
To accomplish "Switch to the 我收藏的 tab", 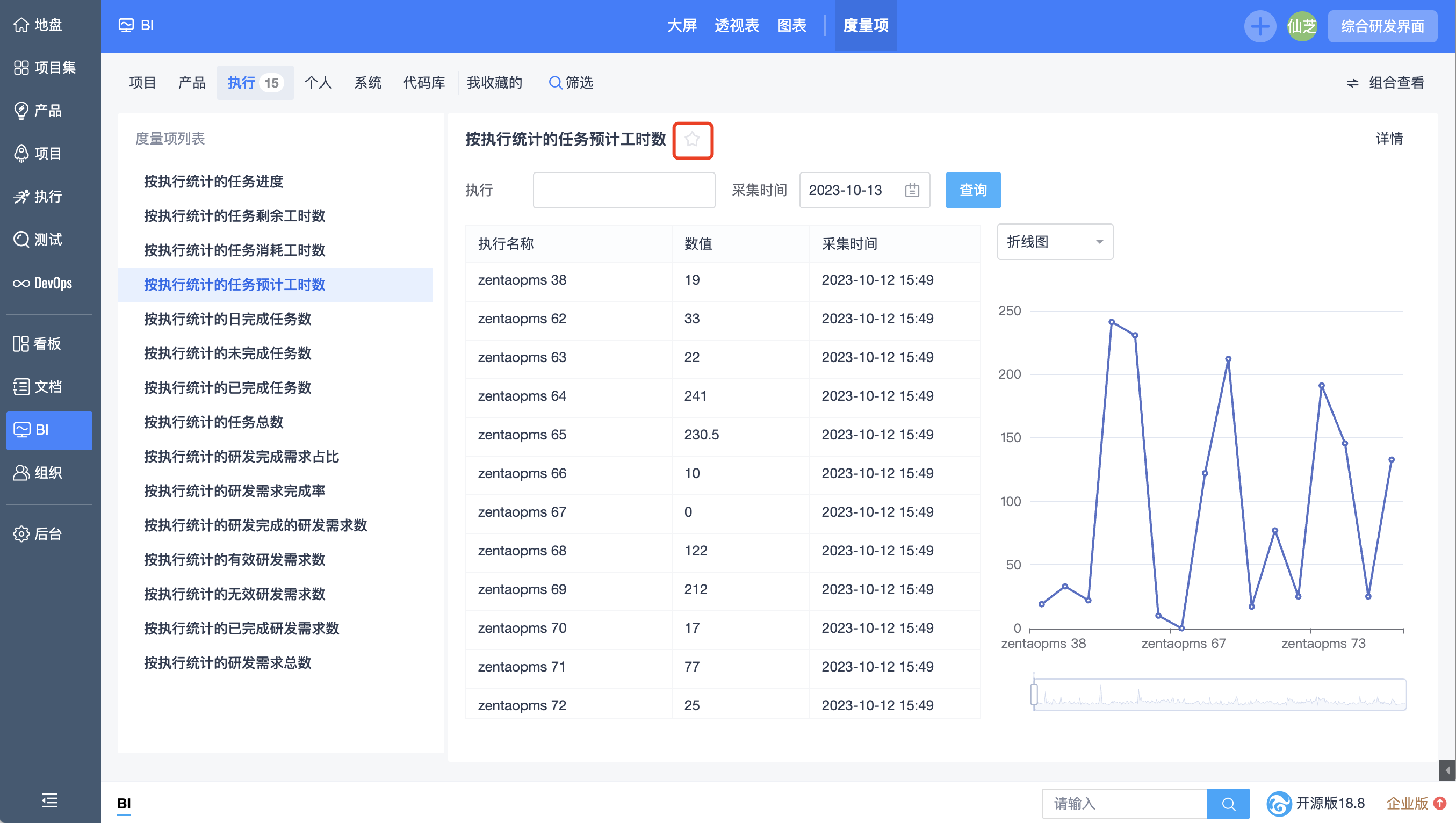I will point(495,83).
